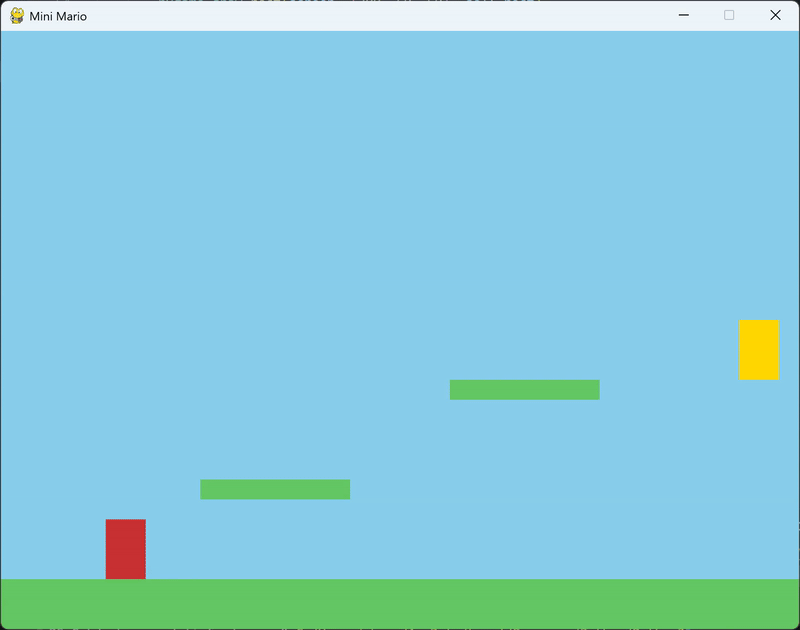Select the red player block
The height and width of the screenshot is (630, 800).
pyautogui.click(x=125, y=549)
